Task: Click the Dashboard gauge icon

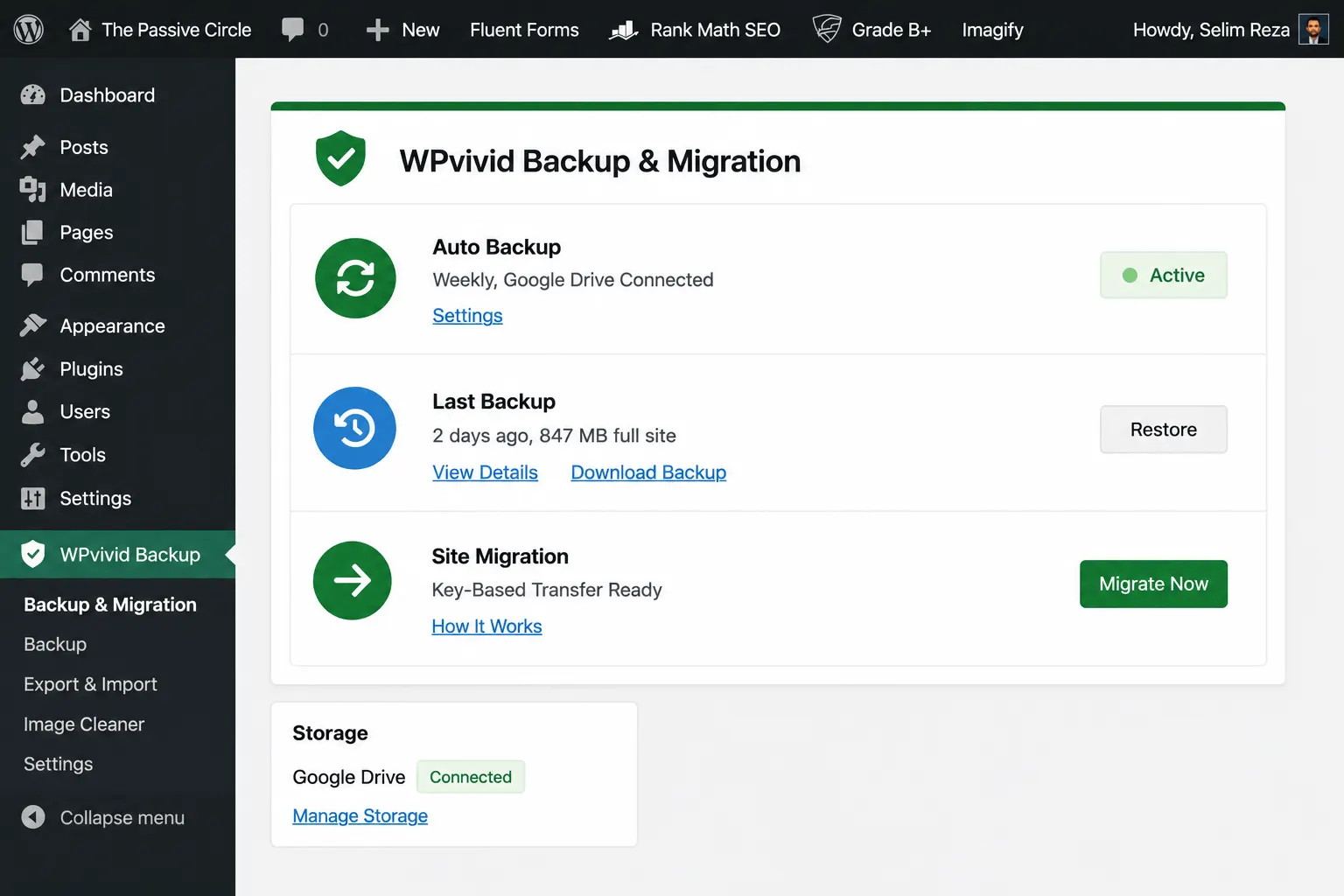Action: click(x=33, y=95)
